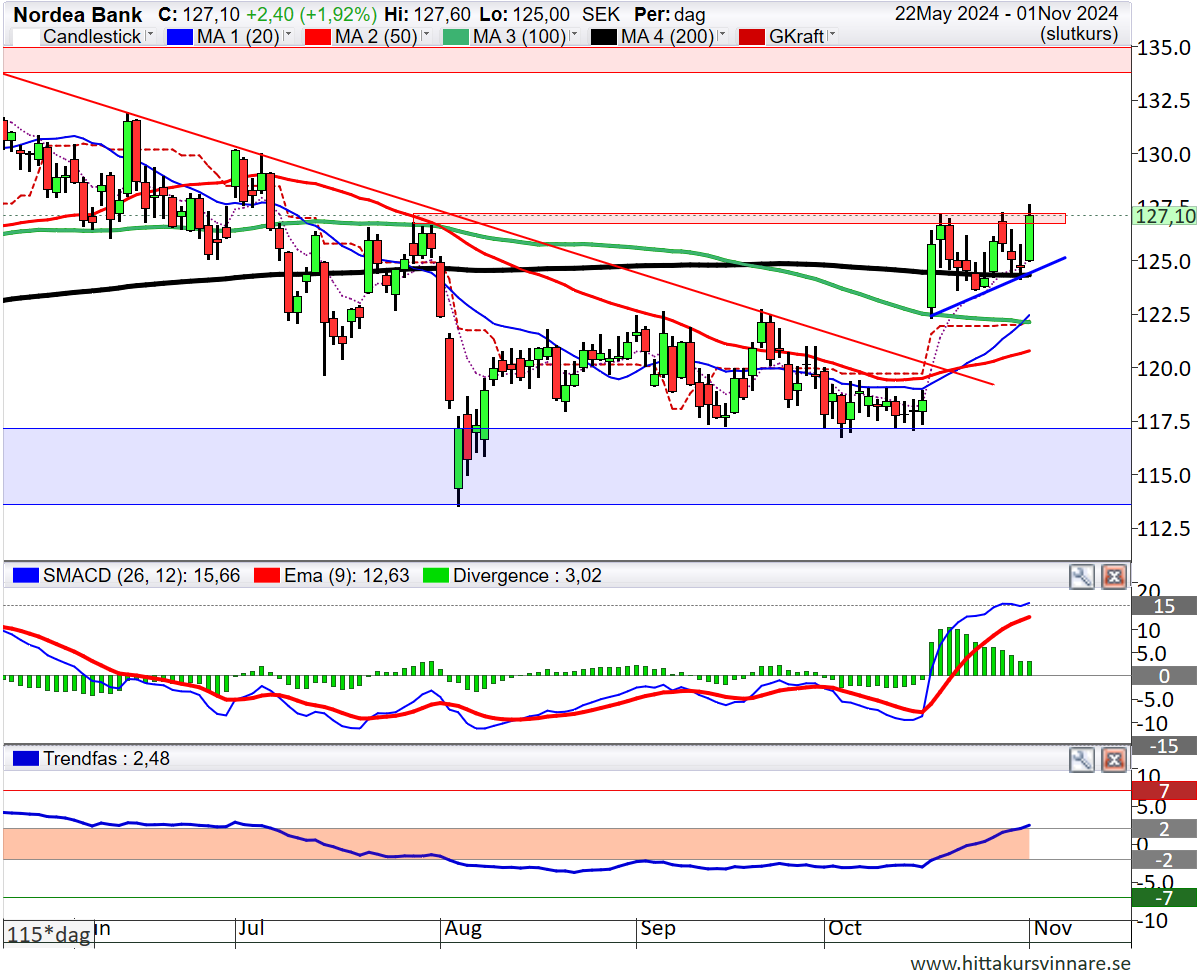Click the Sep month axis label
This screenshot has height=980, width=1200.
tap(658, 929)
